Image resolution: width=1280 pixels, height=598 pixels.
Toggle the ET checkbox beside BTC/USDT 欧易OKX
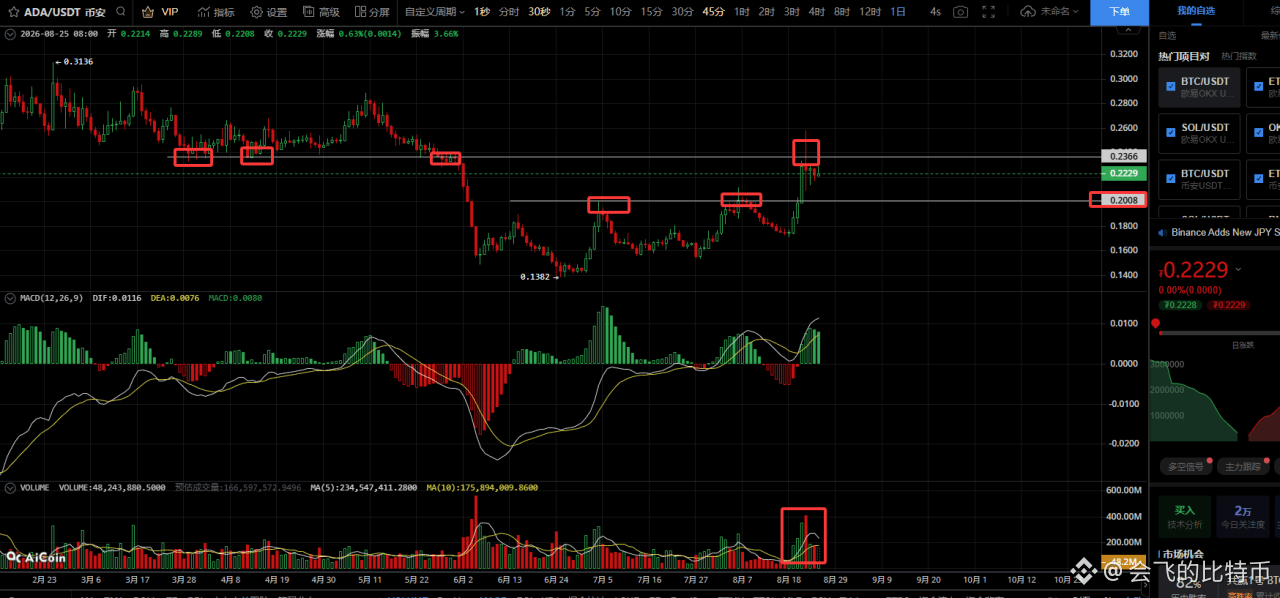click(x=1257, y=86)
